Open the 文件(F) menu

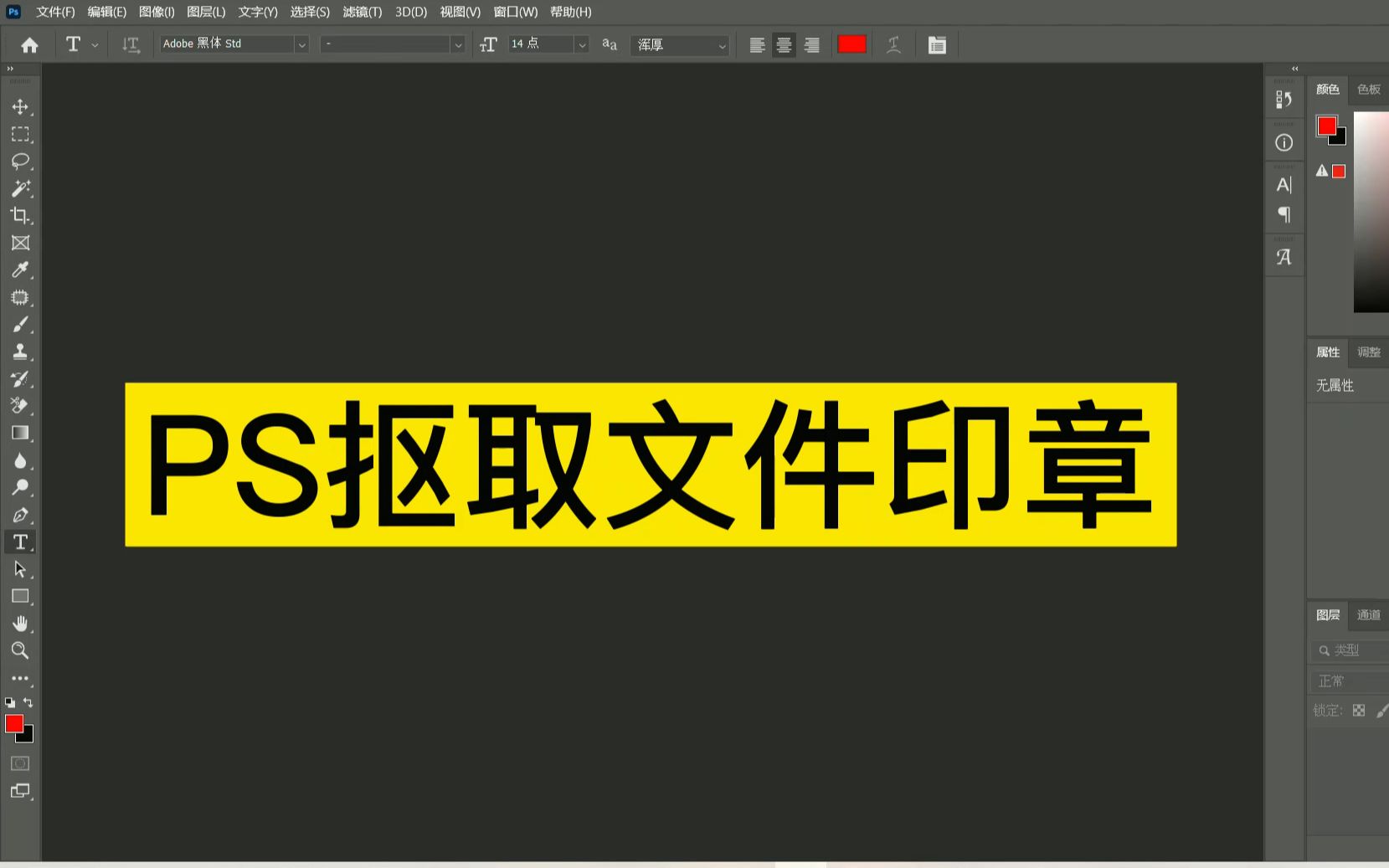[55, 12]
